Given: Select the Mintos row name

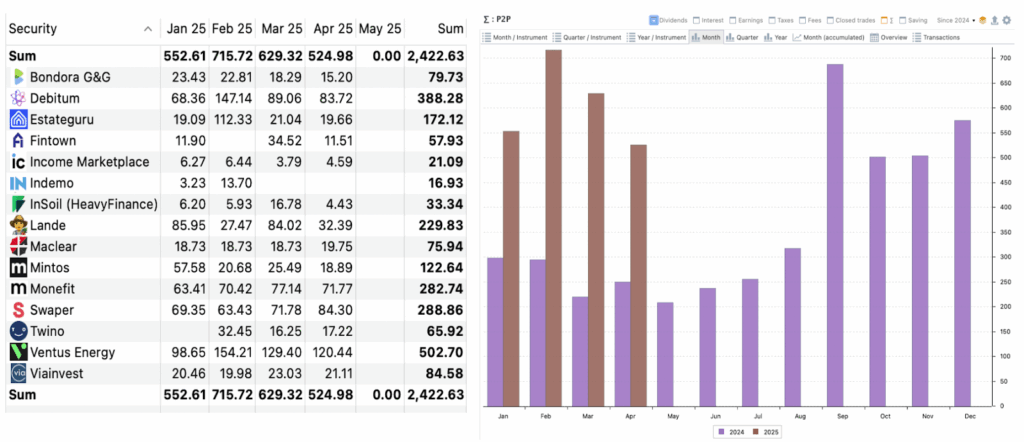Looking at the screenshot, I should click(50, 268).
